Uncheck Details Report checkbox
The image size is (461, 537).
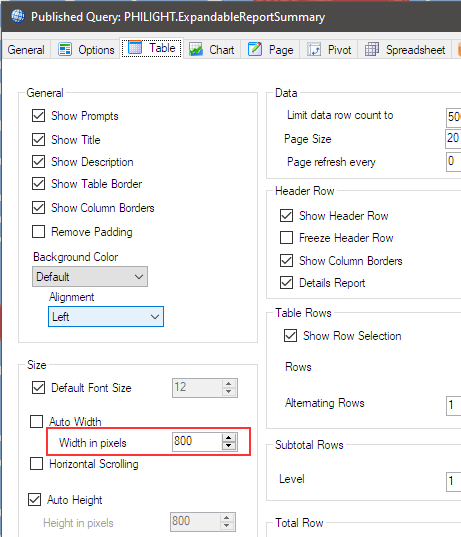coord(286,283)
